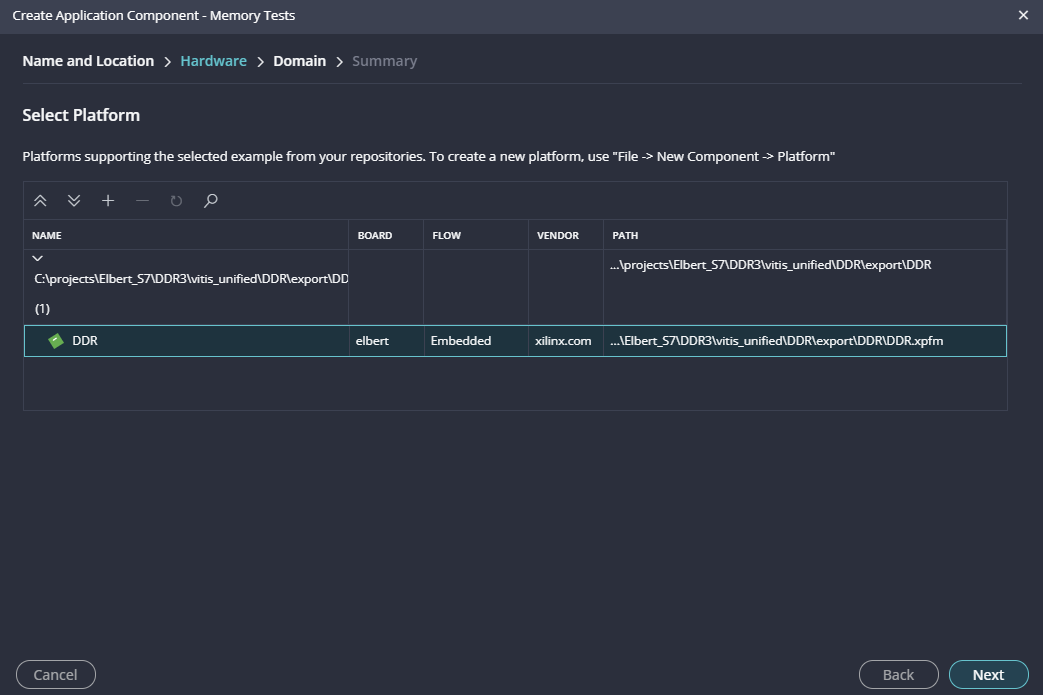Click the Collapse All double-up-arrow icon
Viewport: 1043px width, 695px height.
[40, 201]
